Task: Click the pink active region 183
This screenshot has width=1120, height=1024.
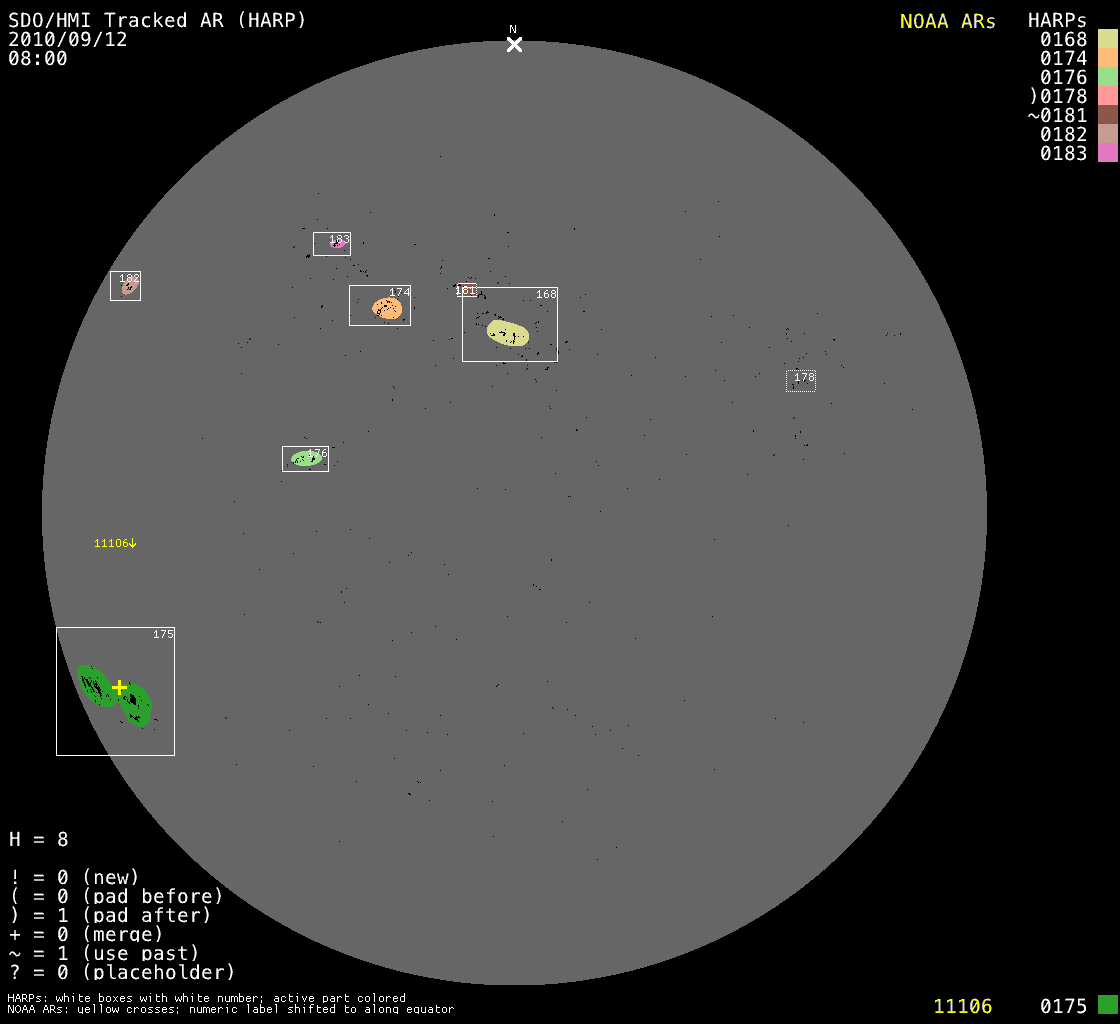Action: point(338,243)
